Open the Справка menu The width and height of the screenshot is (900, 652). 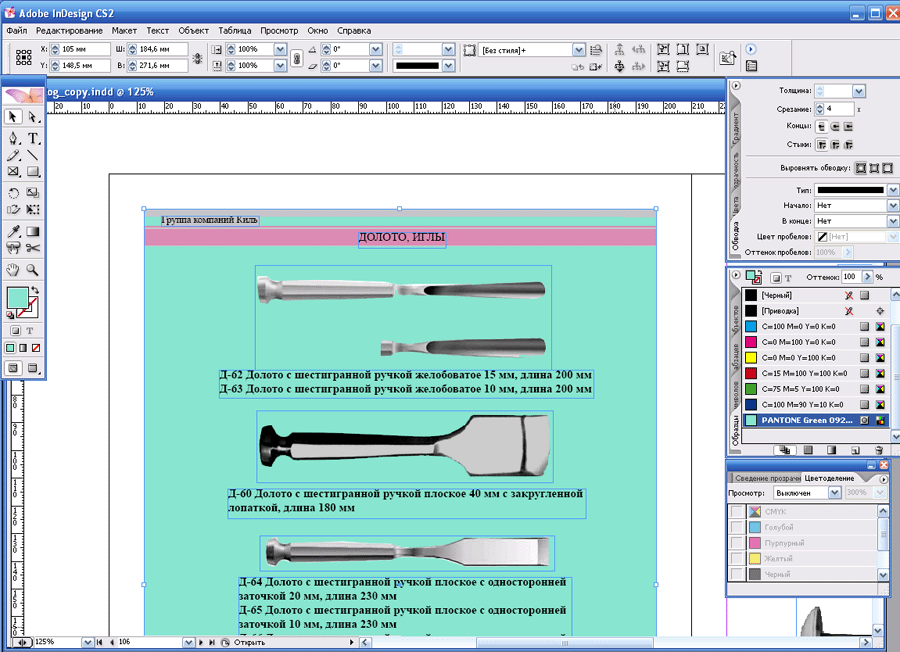tap(354, 30)
